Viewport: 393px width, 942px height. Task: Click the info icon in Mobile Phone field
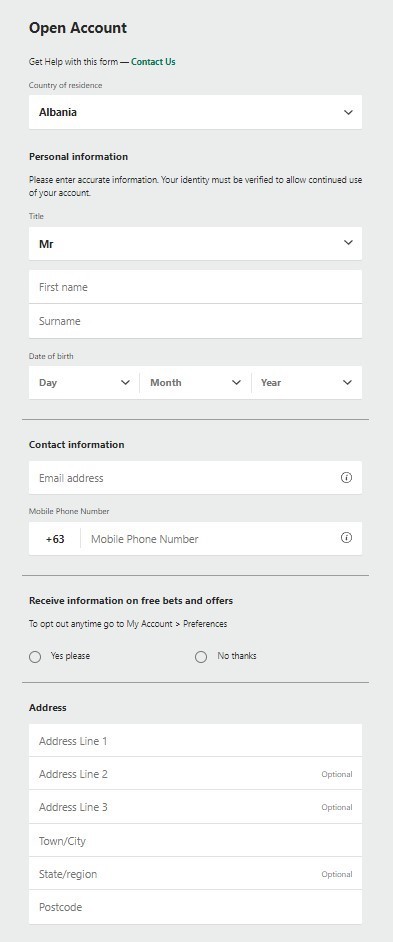pyautogui.click(x=346, y=538)
